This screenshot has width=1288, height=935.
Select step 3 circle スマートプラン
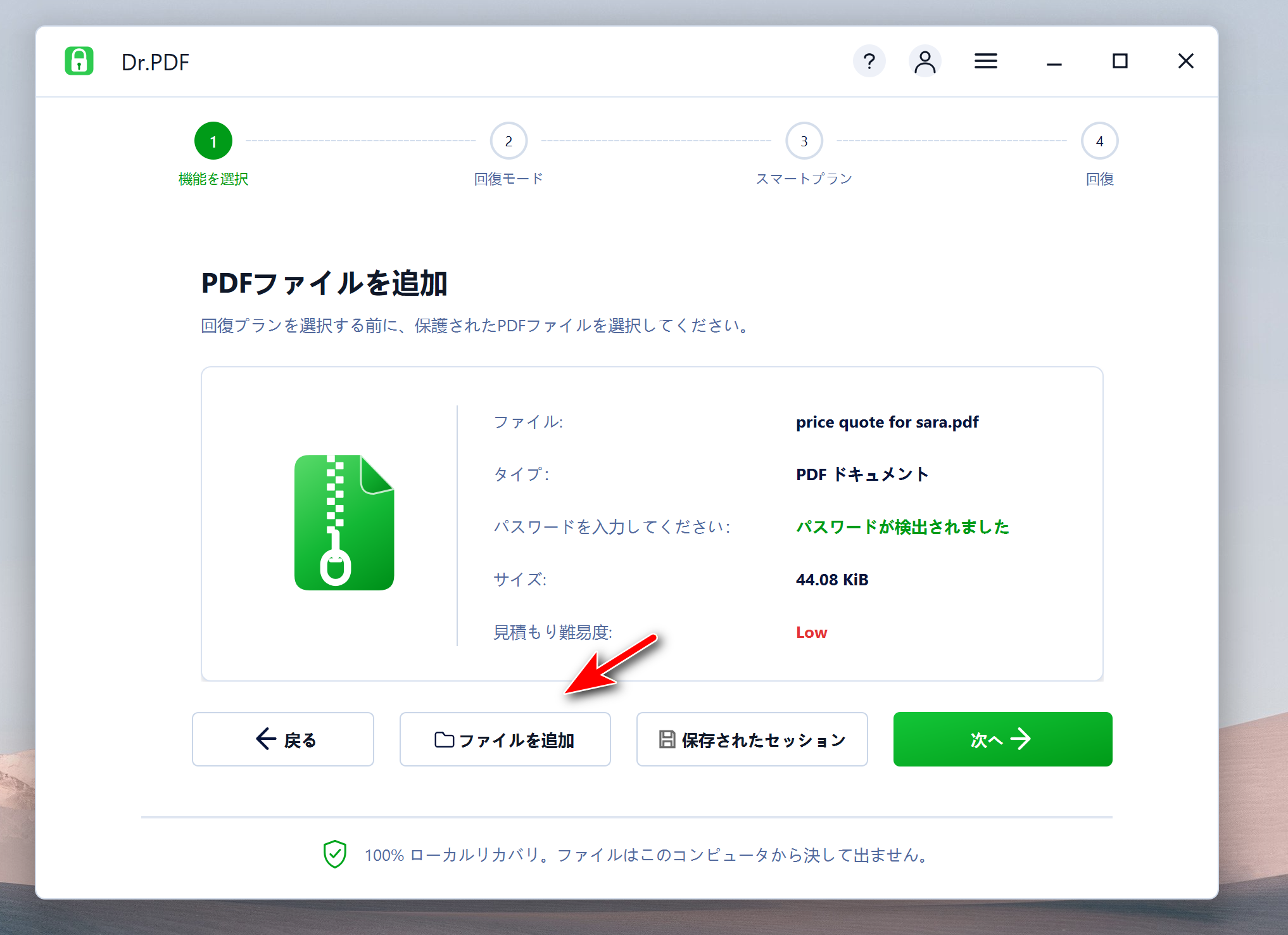pos(804,141)
